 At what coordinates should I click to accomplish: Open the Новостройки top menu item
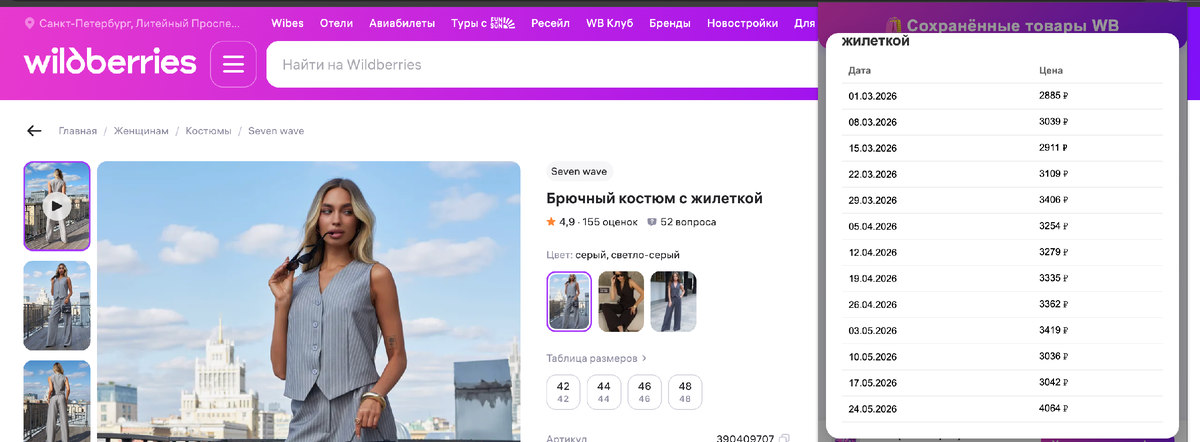point(742,22)
